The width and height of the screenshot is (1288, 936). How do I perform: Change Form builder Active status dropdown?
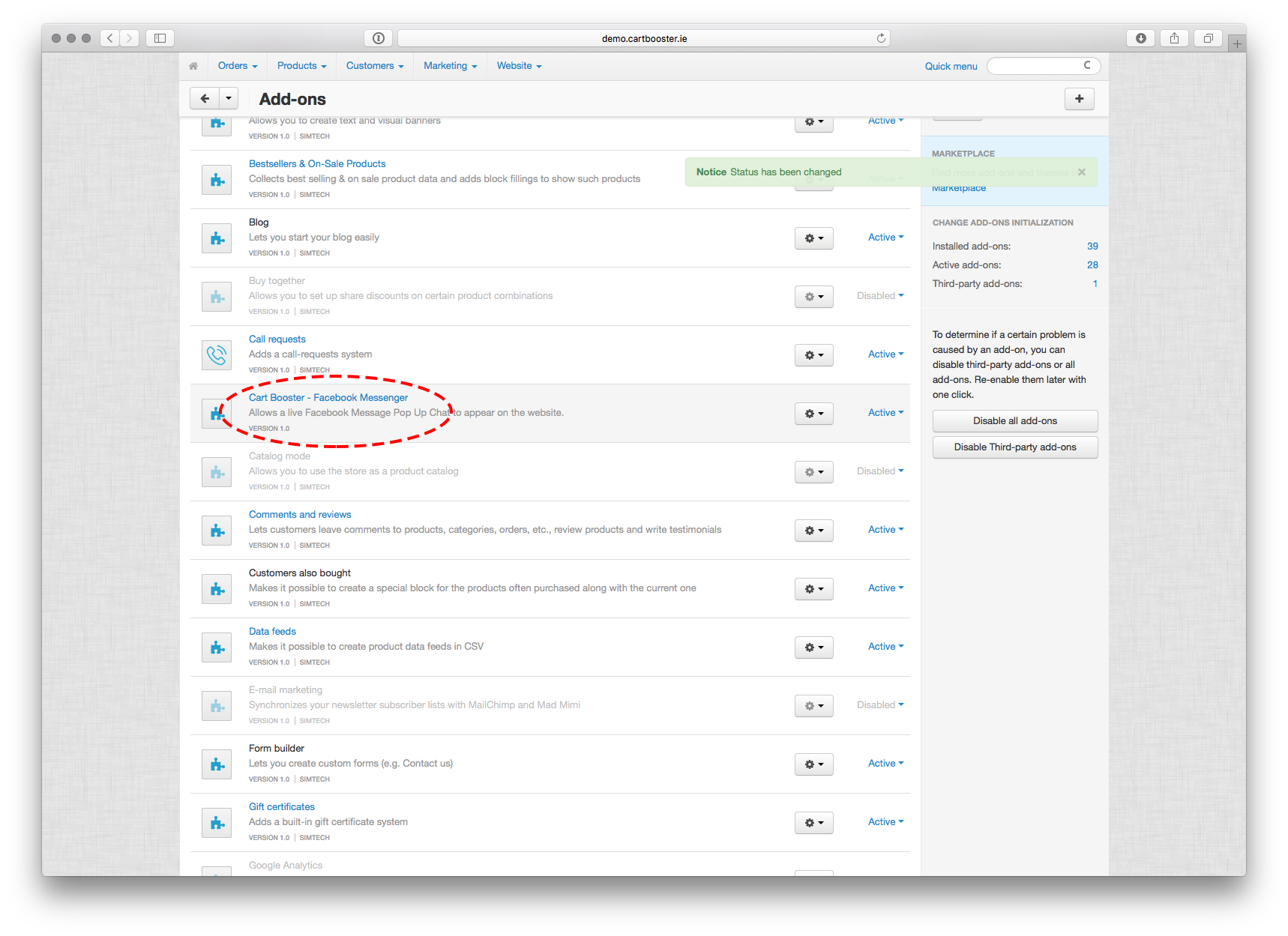(885, 764)
